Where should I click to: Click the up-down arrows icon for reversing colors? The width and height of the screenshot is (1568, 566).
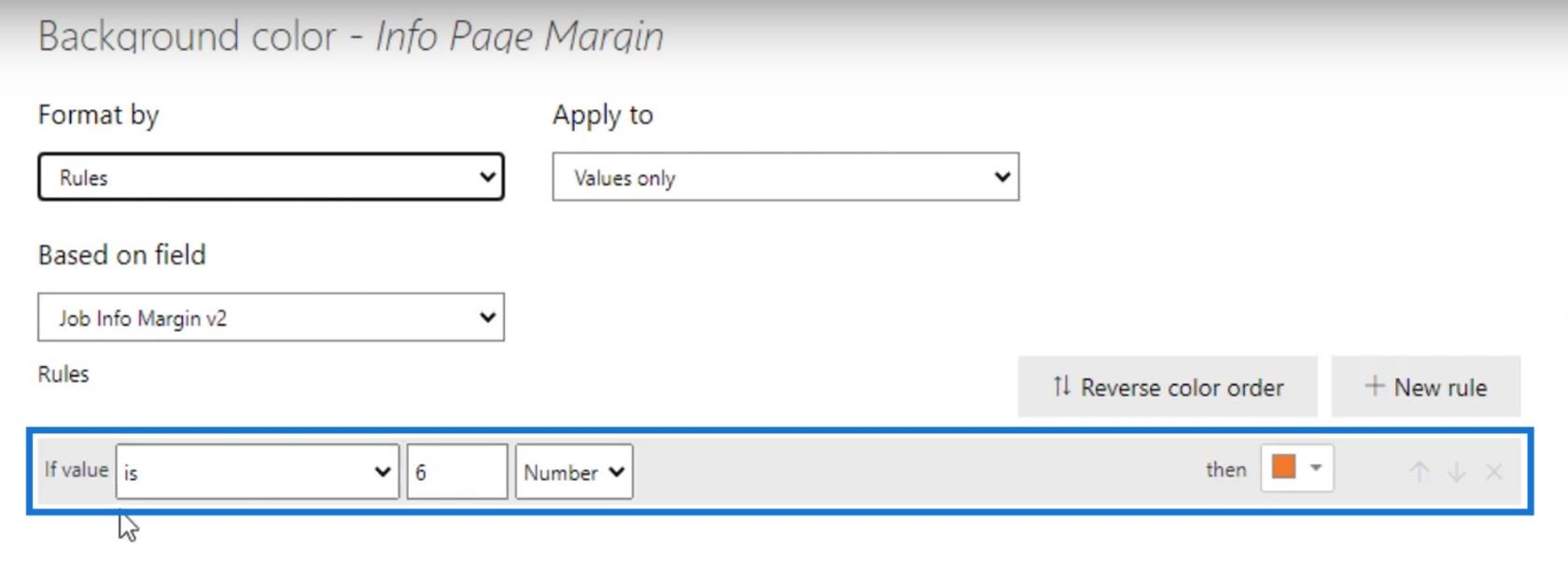pos(1061,386)
